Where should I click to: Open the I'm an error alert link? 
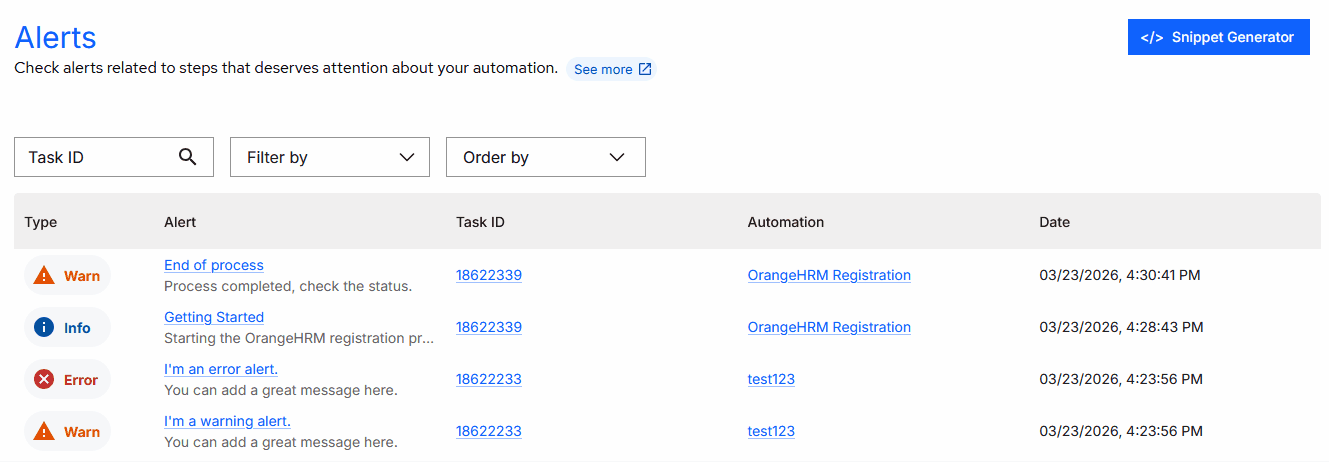[x=221, y=369]
